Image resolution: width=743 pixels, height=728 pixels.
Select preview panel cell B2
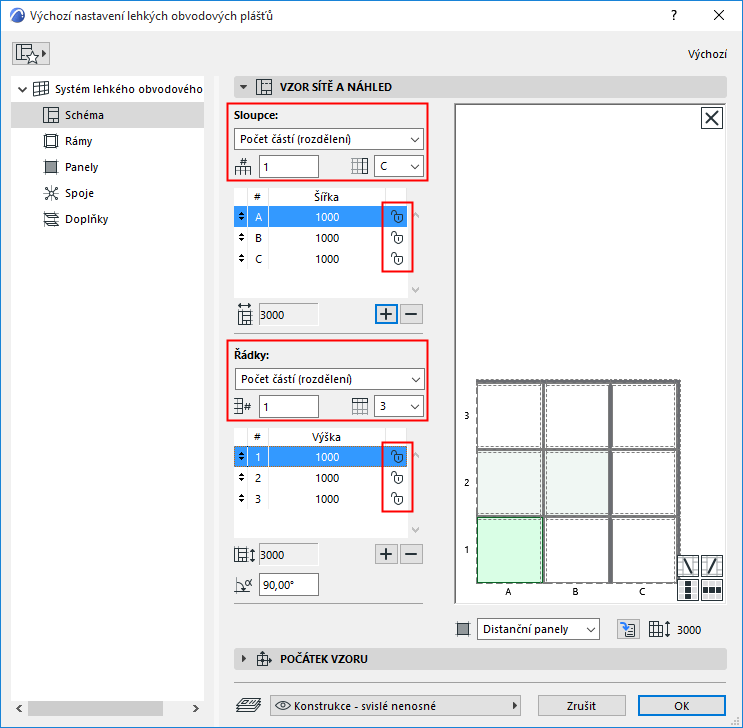[x=576, y=482]
